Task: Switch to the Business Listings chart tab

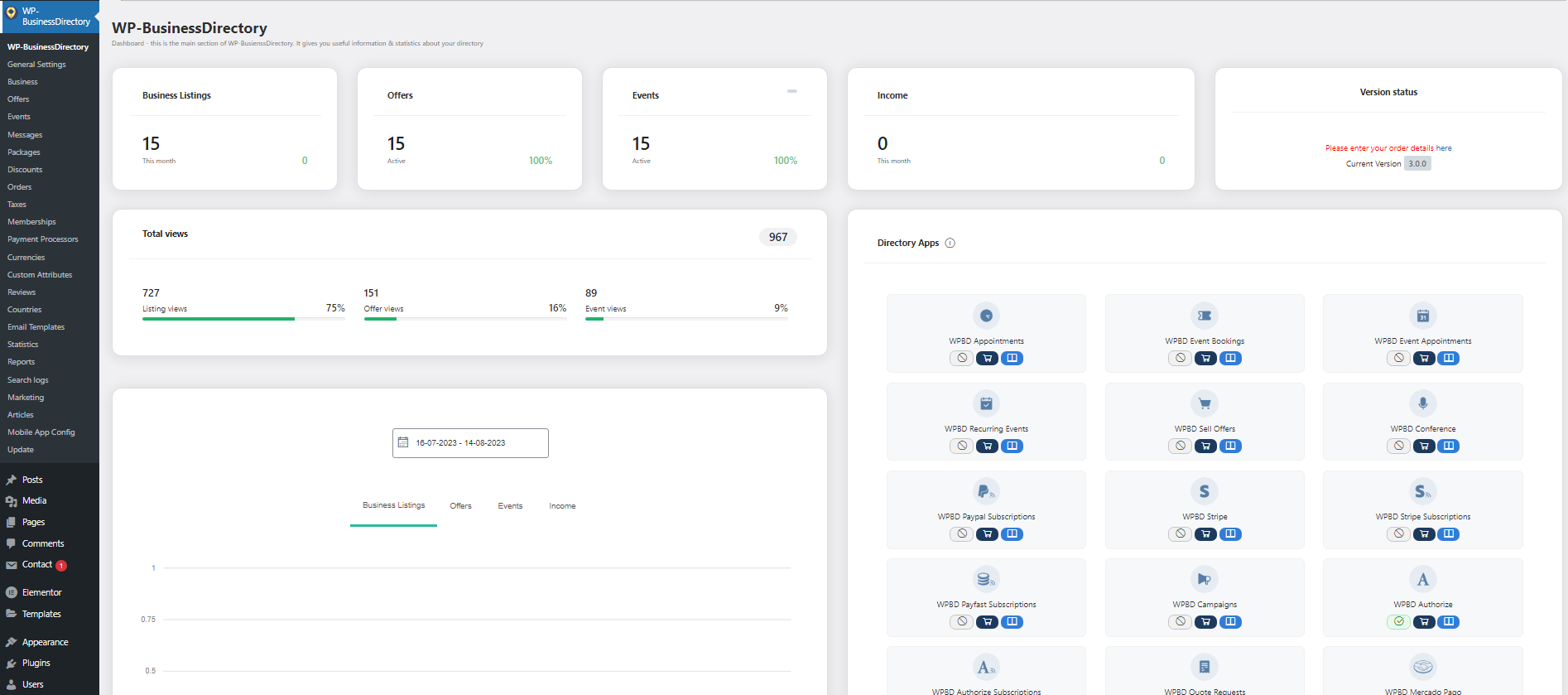Action: [x=394, y=506]
